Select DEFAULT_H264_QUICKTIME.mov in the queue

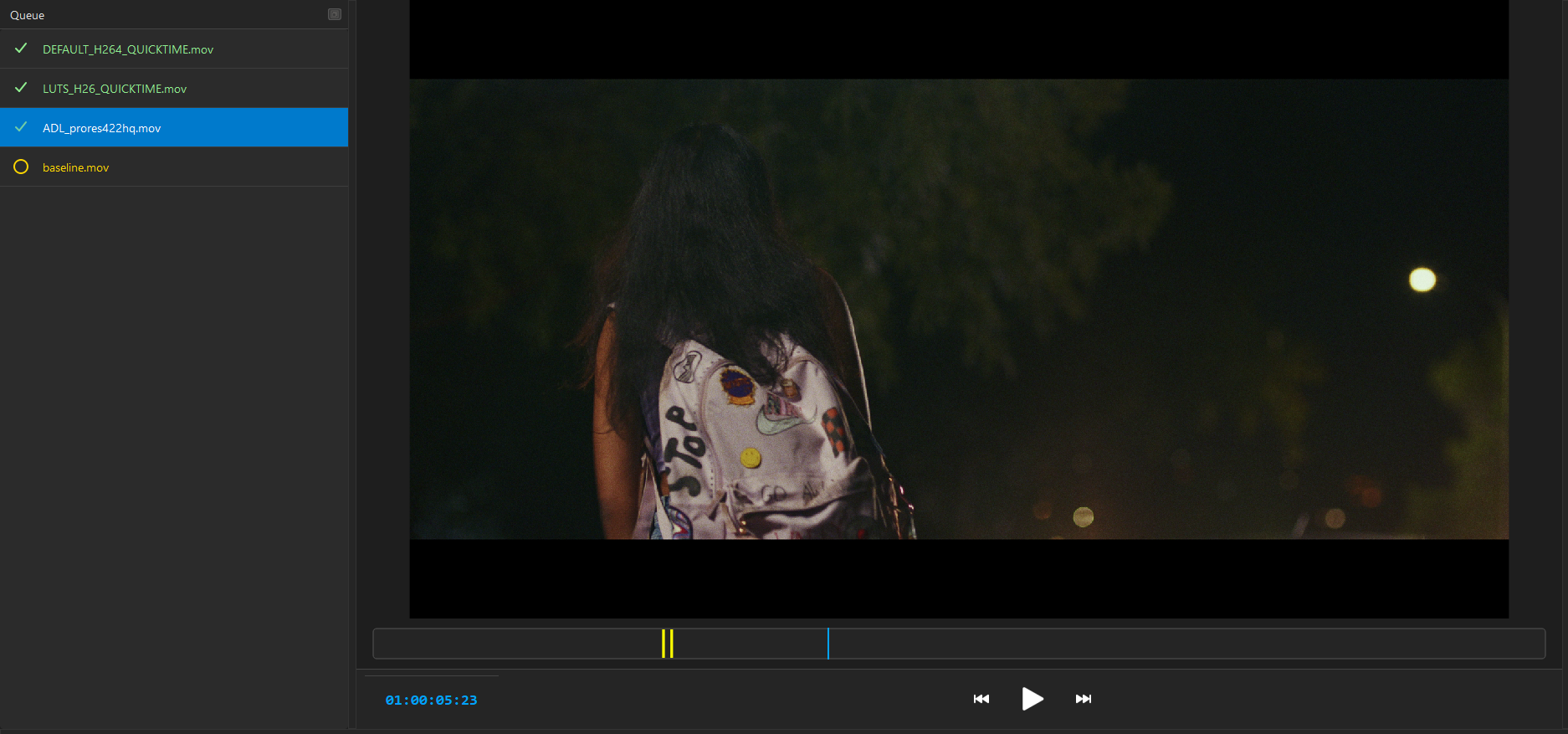point(128,49)
